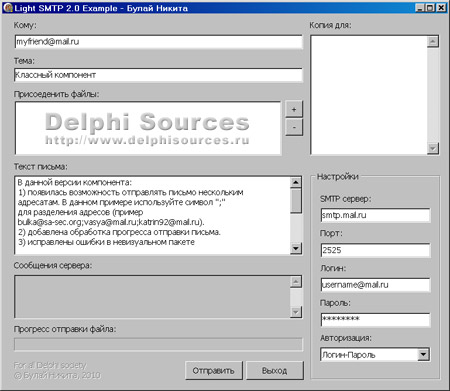Screen dimensions: 450x391
Task: Expand the Авторизация dropdown arrow
Action: [x=423, y=354]
